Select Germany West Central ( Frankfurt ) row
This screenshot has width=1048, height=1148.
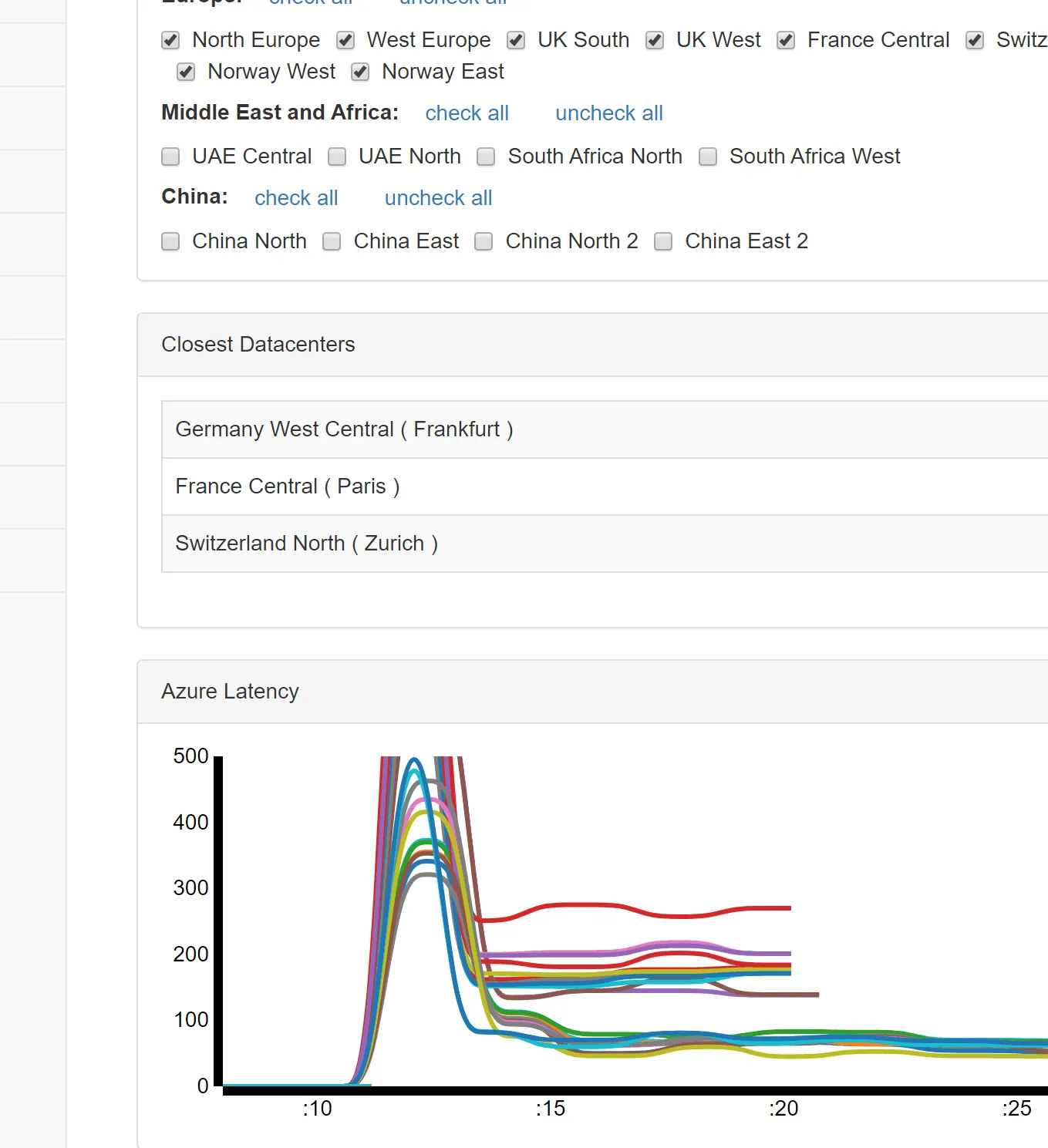pos(605,429)
